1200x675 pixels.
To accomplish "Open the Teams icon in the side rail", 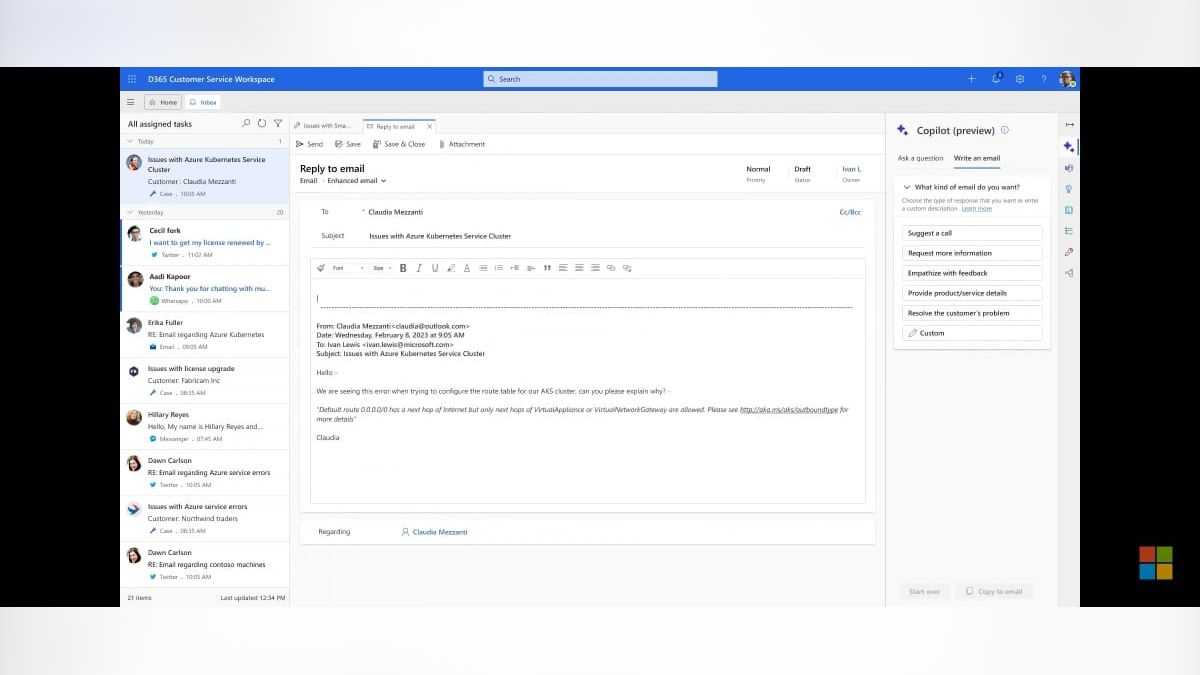I will [1069, 168].
